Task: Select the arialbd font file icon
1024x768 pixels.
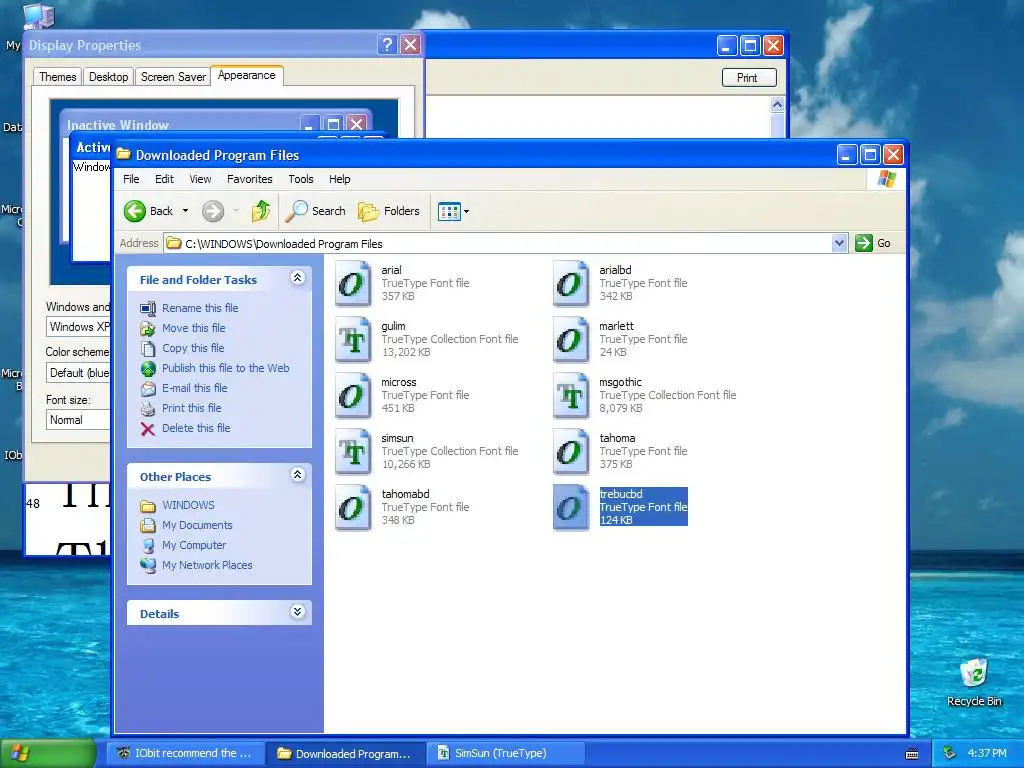Action: click(571, 283)
